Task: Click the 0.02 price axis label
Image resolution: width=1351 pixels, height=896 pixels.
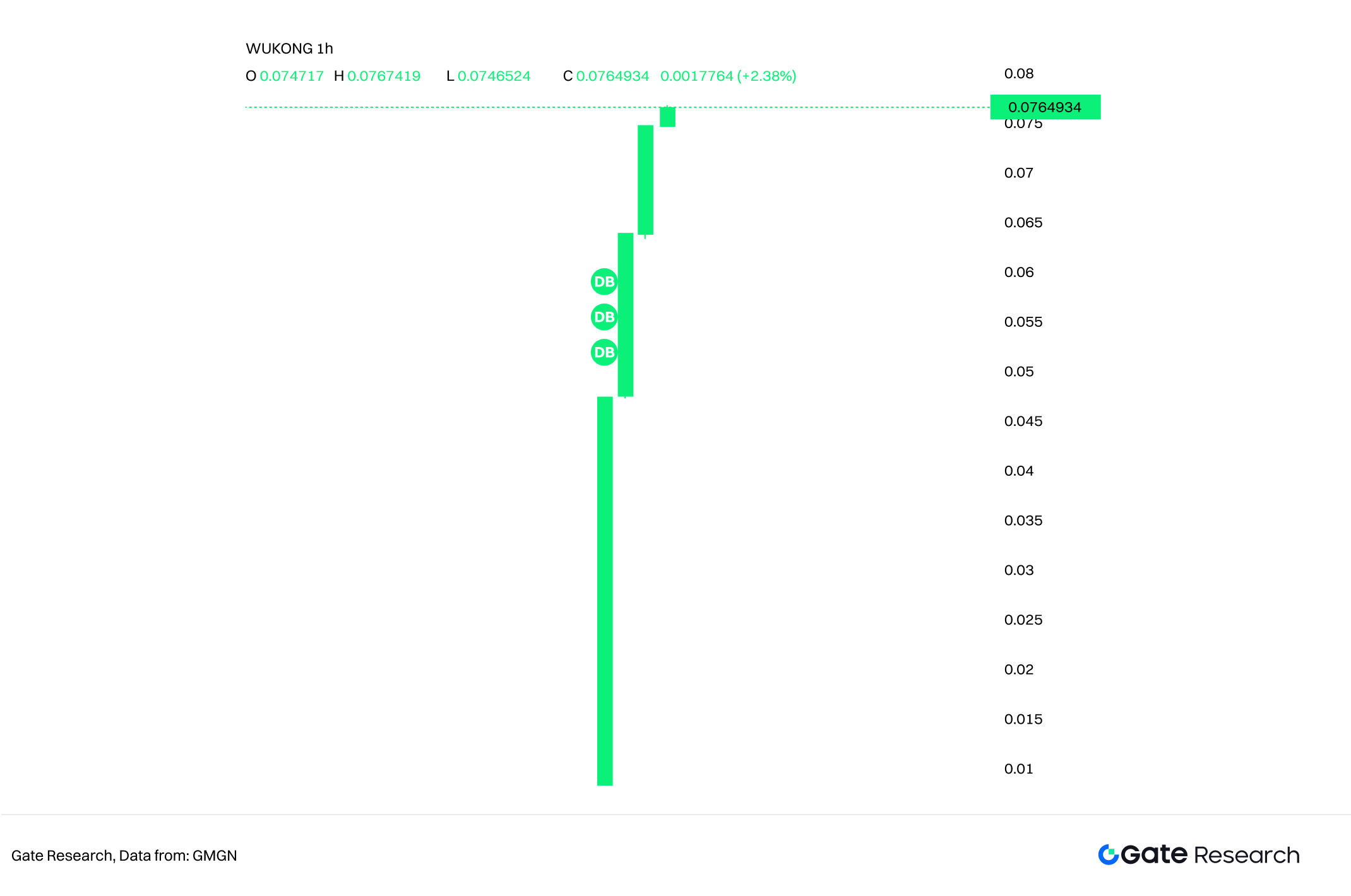Action: (x=1019, y=669)
